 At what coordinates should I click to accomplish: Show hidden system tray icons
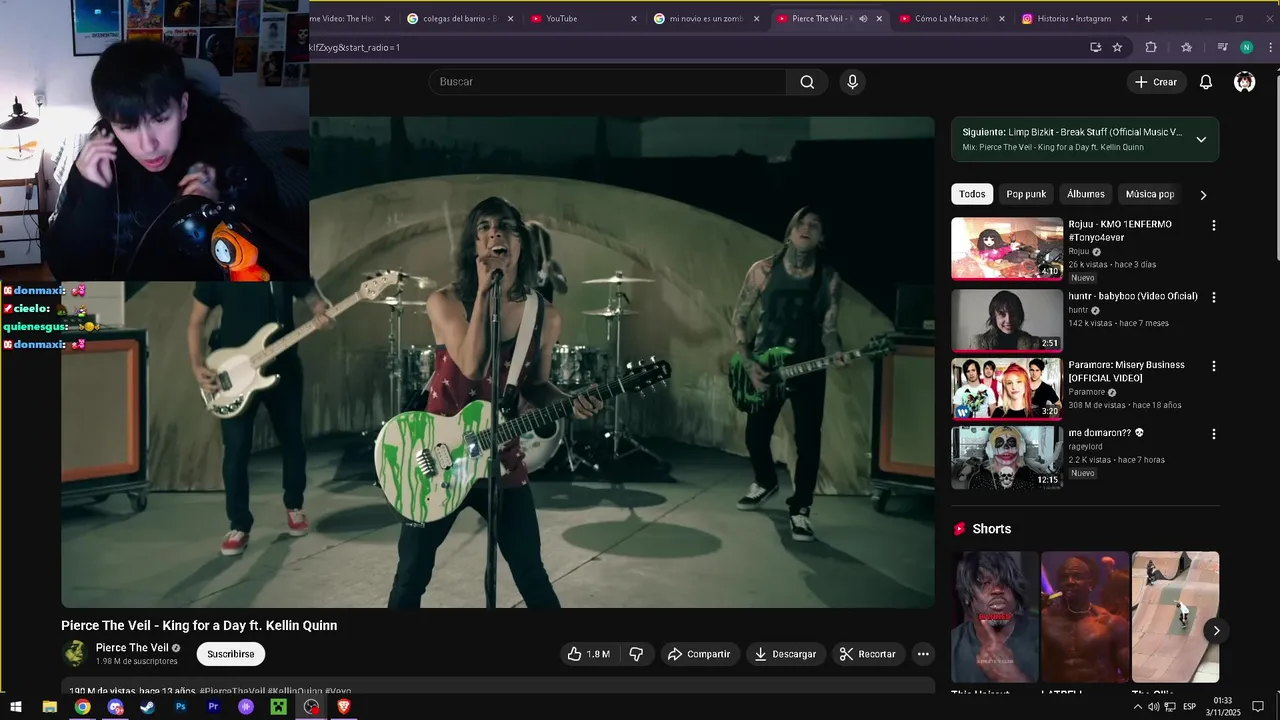(x=1137, y=707)
